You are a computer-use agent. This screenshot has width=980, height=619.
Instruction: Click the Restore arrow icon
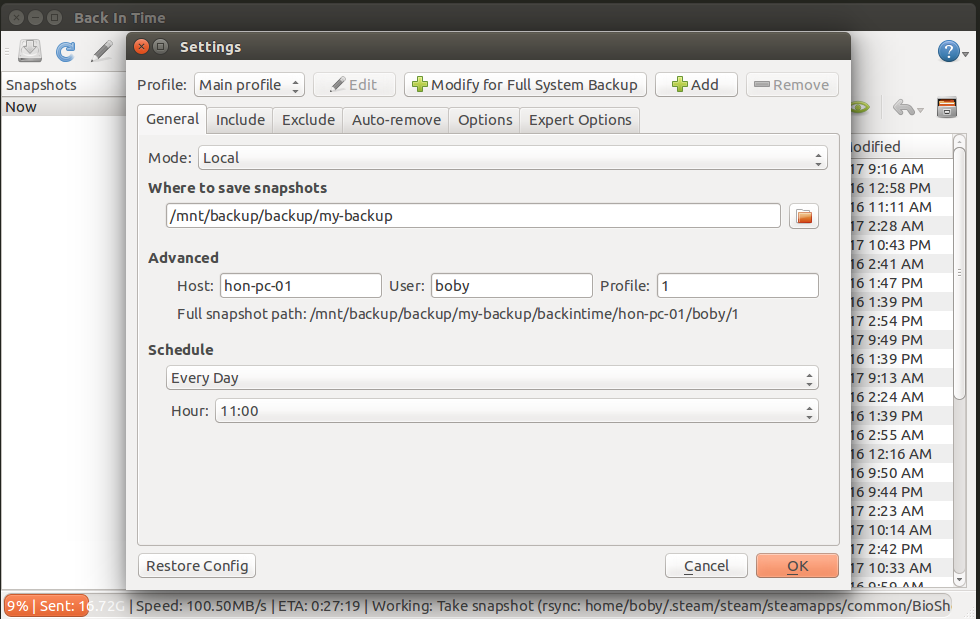904,108
